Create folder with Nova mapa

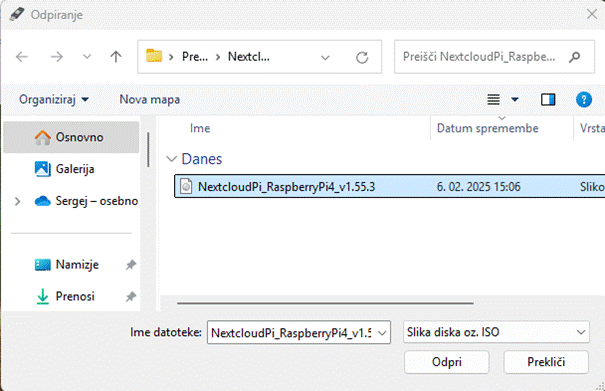pos(150,100)
